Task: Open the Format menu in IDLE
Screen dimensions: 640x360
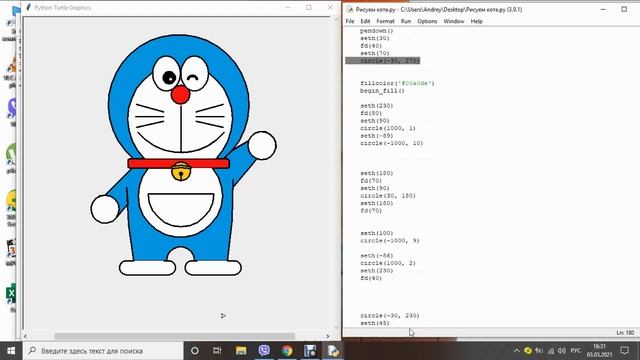Action: coord(385,21)
